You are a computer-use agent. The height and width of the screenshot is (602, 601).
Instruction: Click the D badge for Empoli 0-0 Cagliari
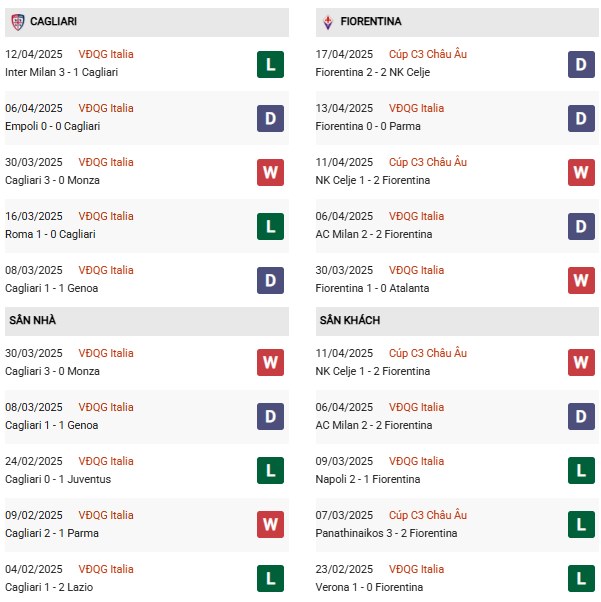(x=270, y=118)
